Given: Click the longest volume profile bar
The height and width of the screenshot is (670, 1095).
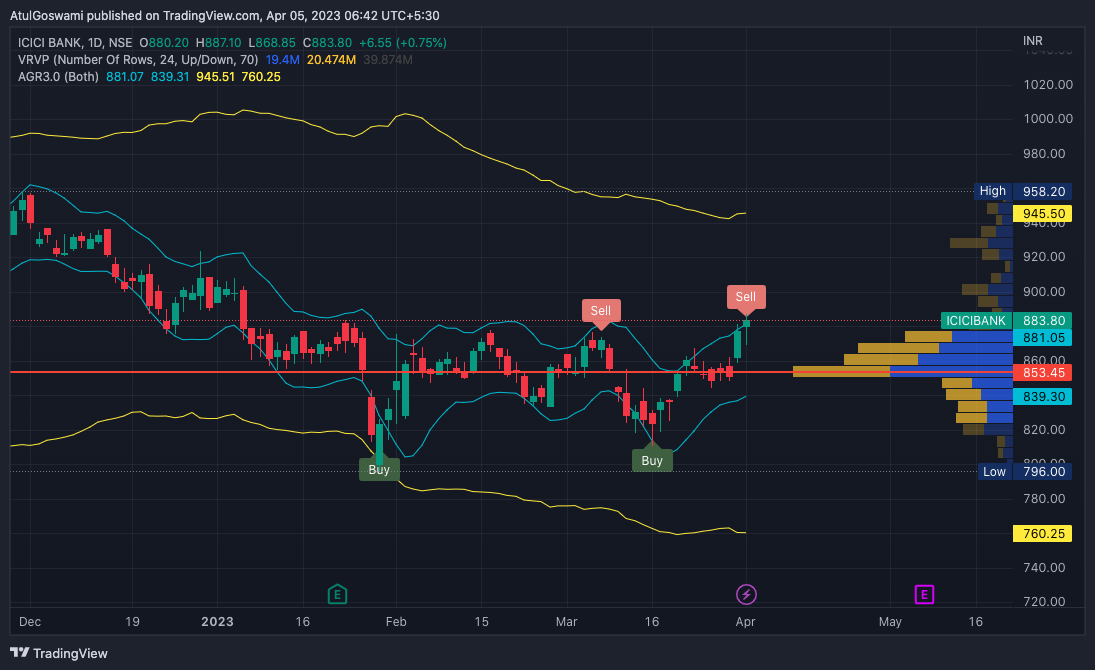Looking at the screenshot, I should click(903, 372).
